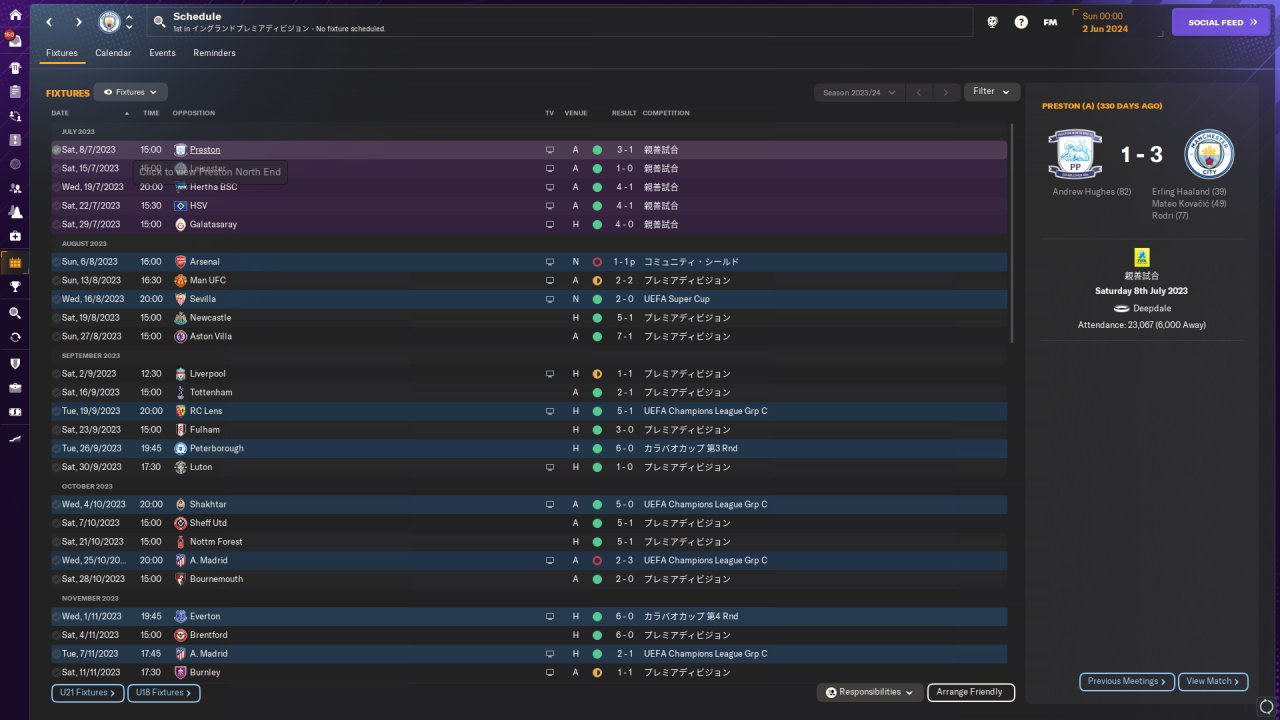Go to the previous season arrow
1280x720 pixels.
[x=919, y=92]
